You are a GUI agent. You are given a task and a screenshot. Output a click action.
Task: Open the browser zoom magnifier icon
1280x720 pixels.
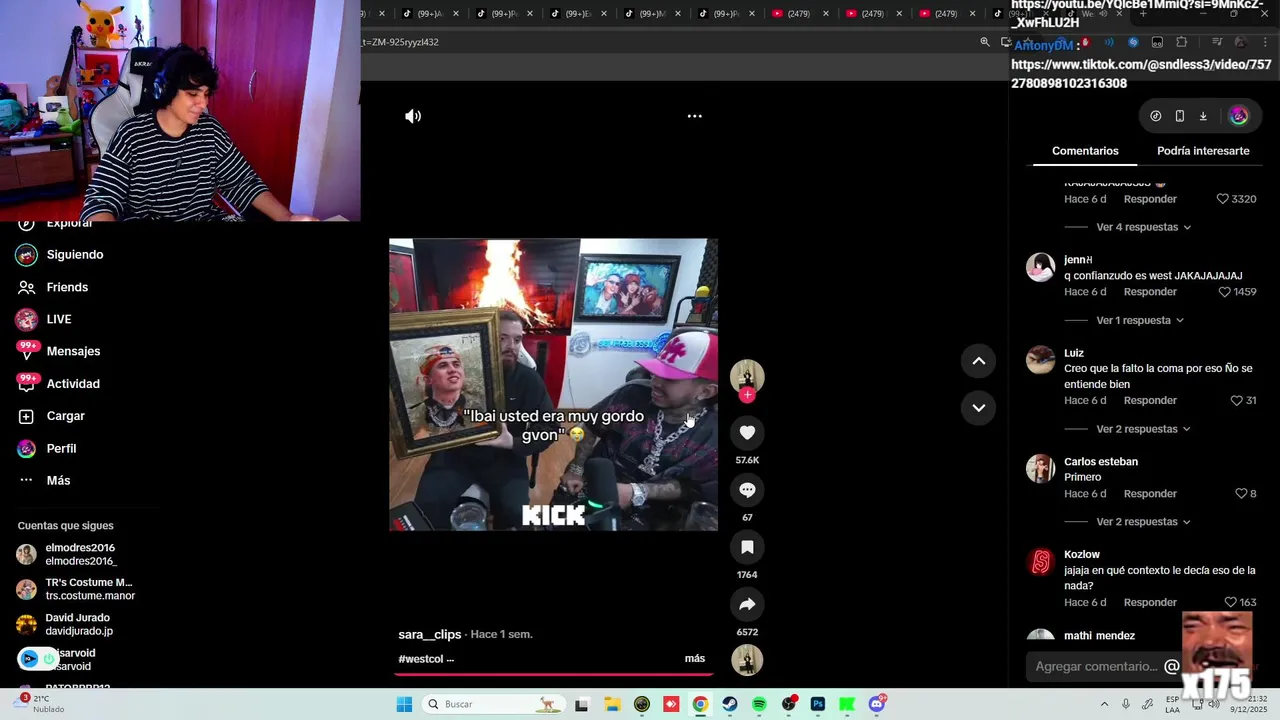(x=985, y=42)
